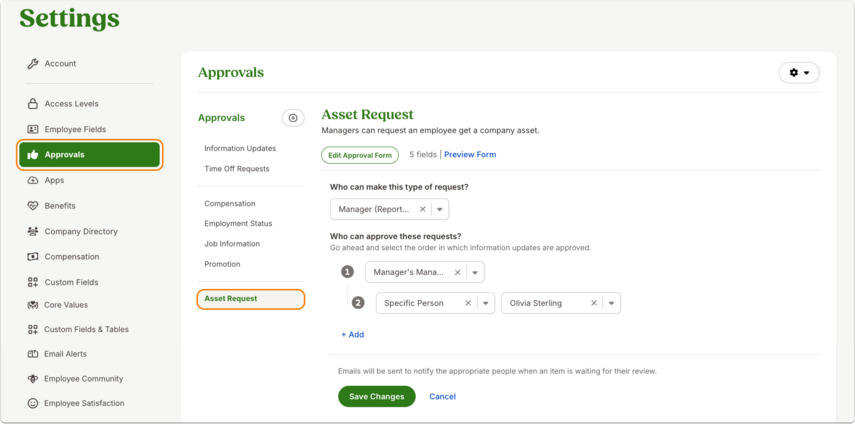Image resolution: width=855 pixels, height=424 pixels.
Task: Click the Employee Satisfaction smiley icon
Action: [32, 403]
